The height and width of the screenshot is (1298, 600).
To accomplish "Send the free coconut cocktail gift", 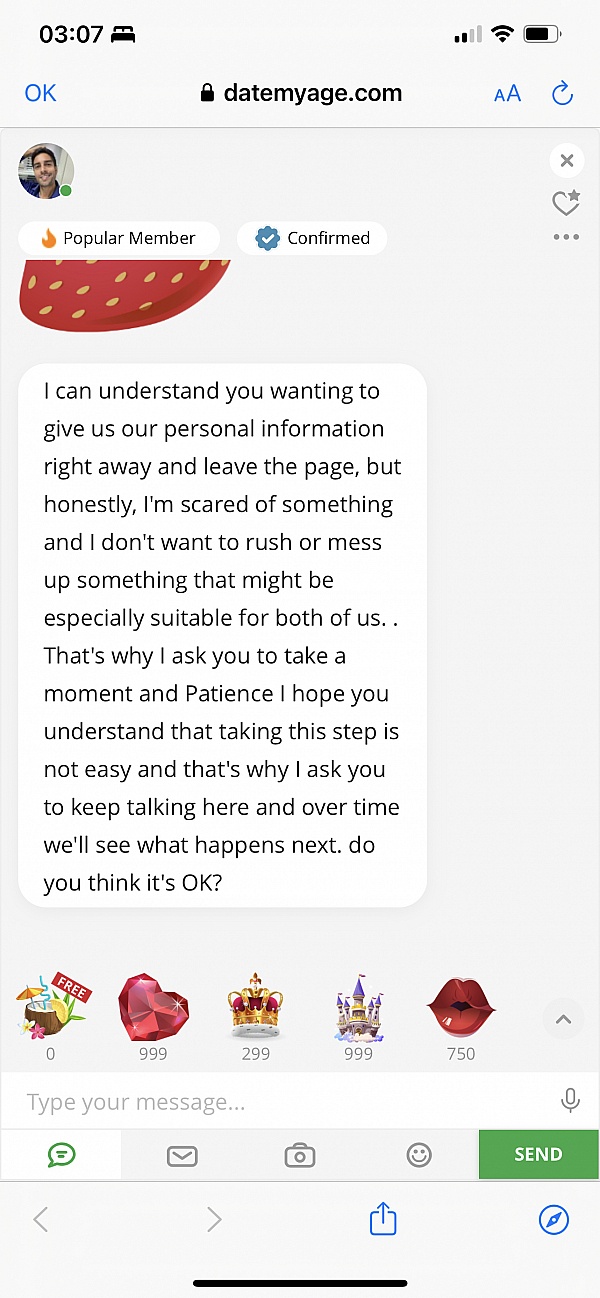I will click(54, 1007).
